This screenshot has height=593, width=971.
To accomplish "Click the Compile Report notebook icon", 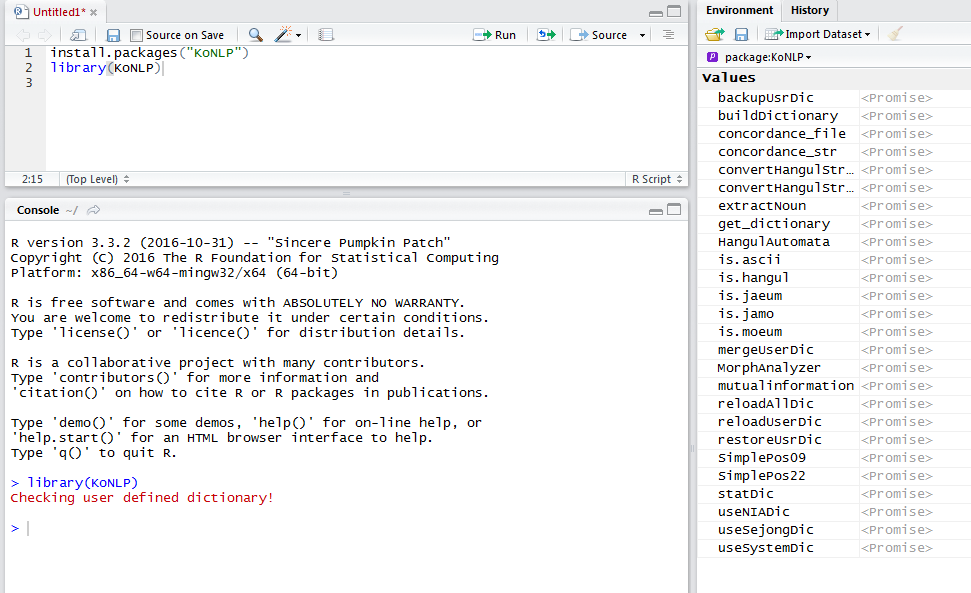I will pyautogui.click(x=326, y=35).
